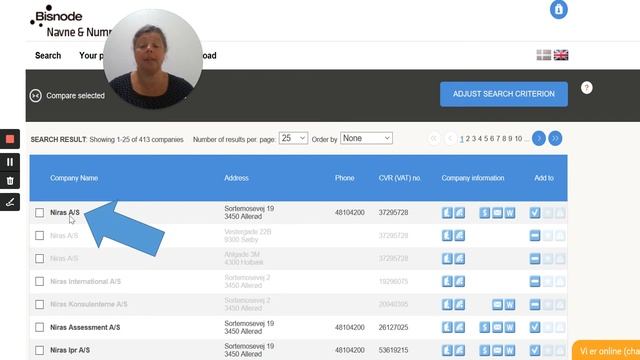Pause the screen recording
Image resolution: width=640 pixels, height=360 pixels.
coord(10,162)
